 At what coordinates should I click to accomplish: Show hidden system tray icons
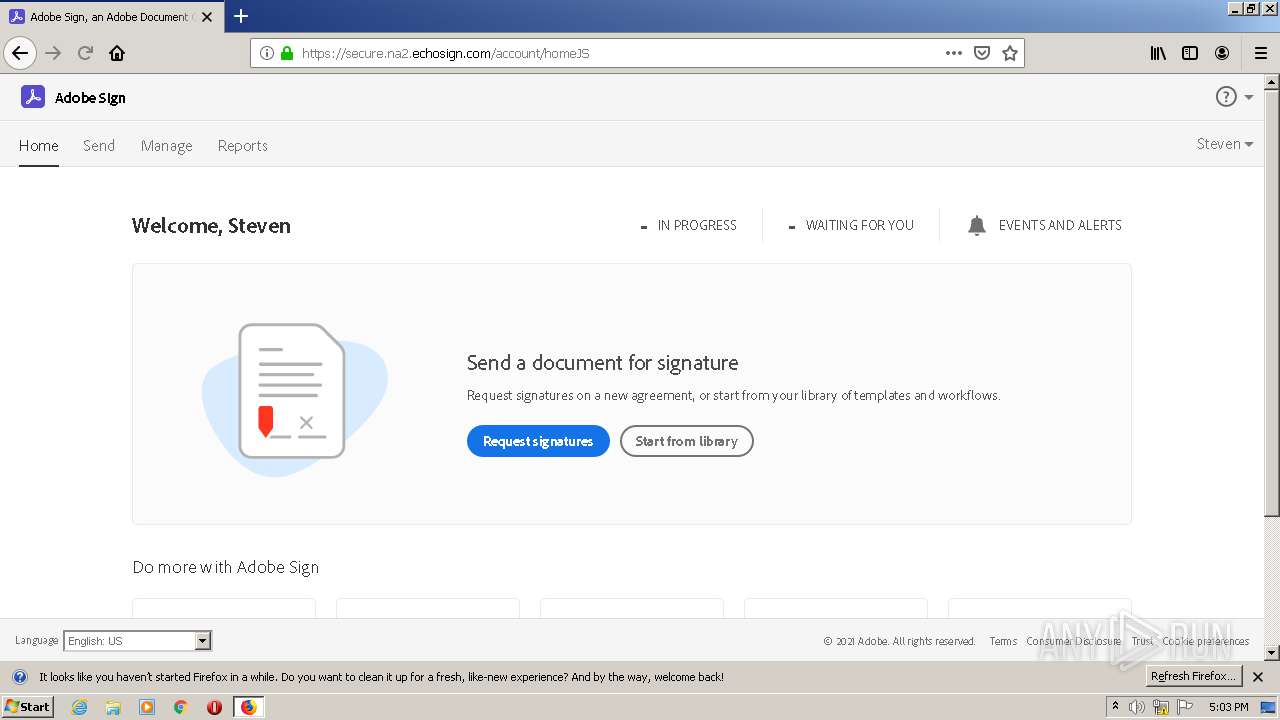click(1115, 707)
